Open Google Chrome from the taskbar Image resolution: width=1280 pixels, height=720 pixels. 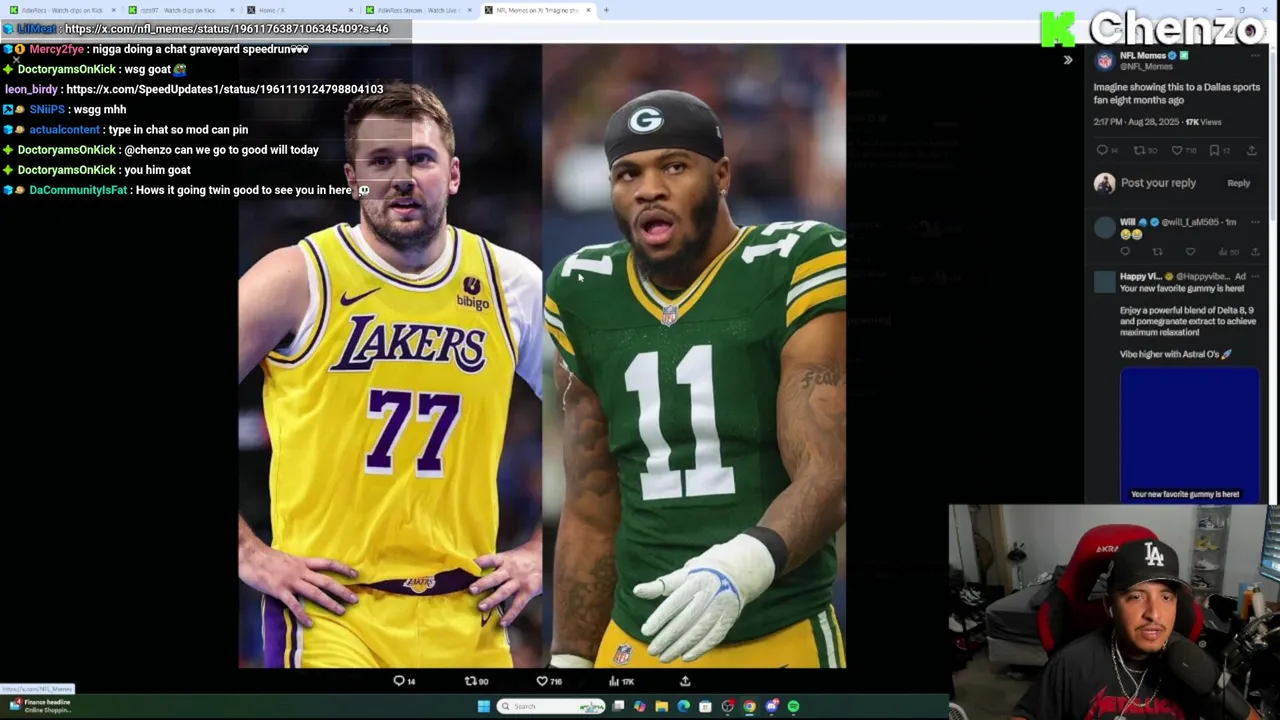tap(749, 706)
